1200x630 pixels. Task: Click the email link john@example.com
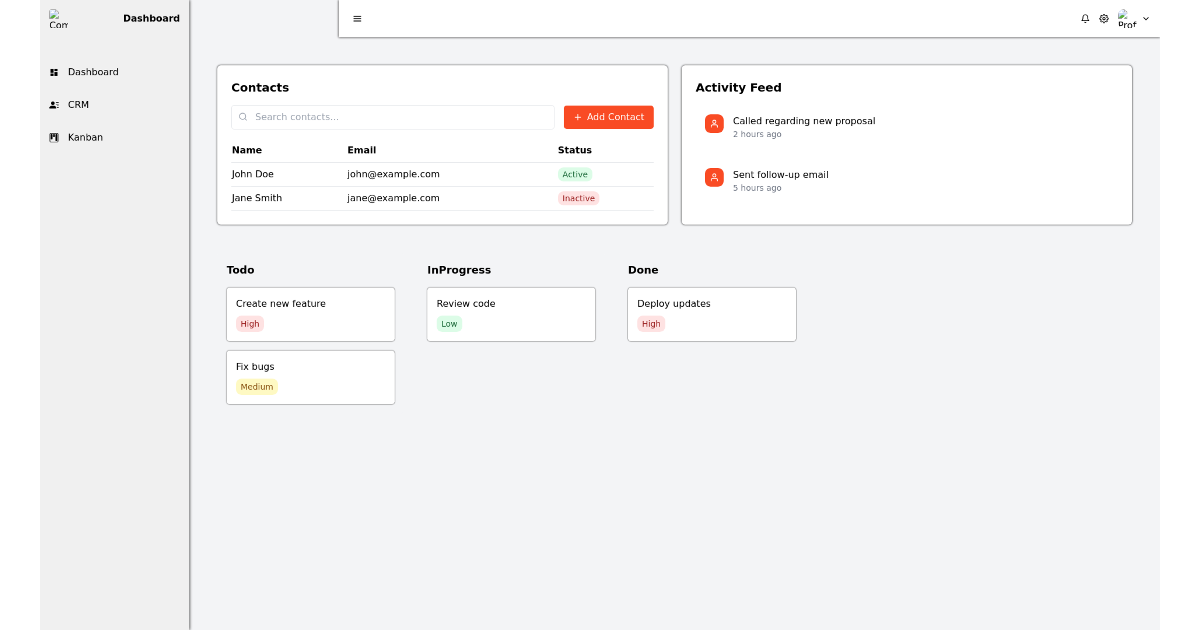[x=393, y=173]
